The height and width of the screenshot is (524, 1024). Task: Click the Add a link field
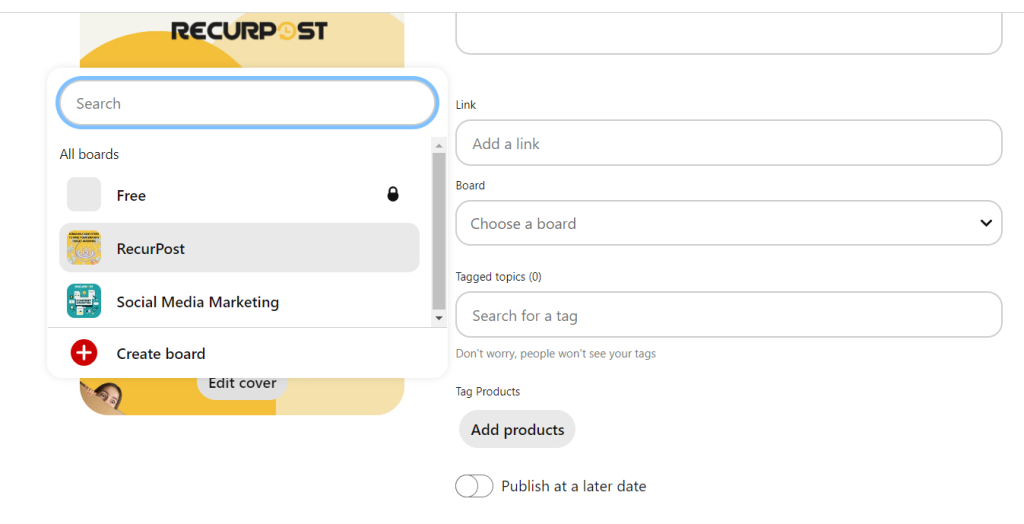click(x=729, y=142)
